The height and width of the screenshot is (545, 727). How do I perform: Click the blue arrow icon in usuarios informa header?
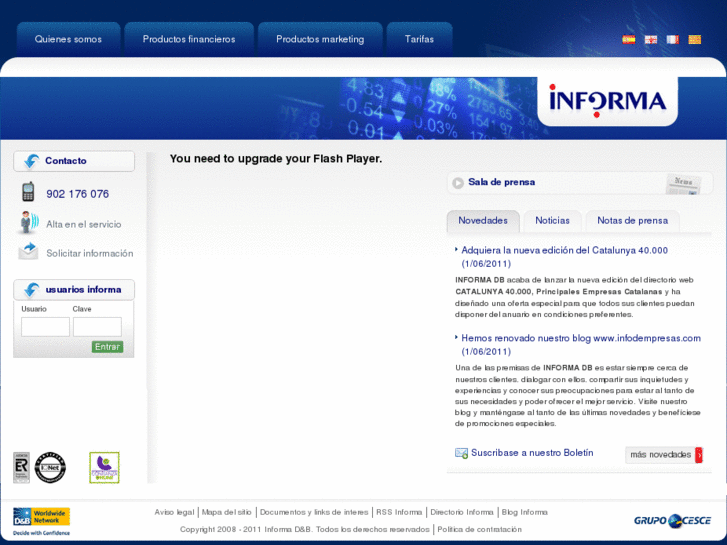coord(31,289)
